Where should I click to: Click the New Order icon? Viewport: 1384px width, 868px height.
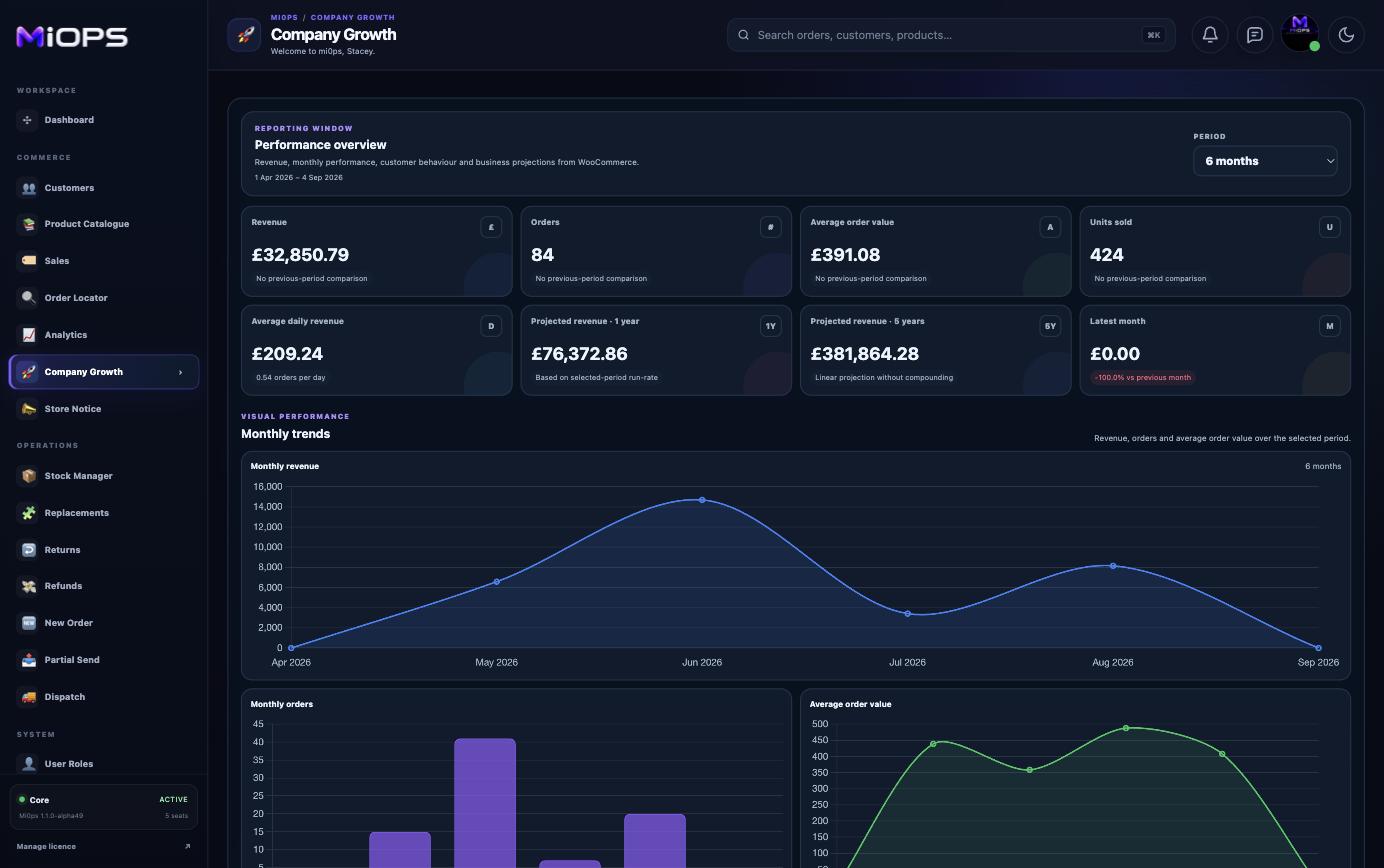(x=28, y=623)
